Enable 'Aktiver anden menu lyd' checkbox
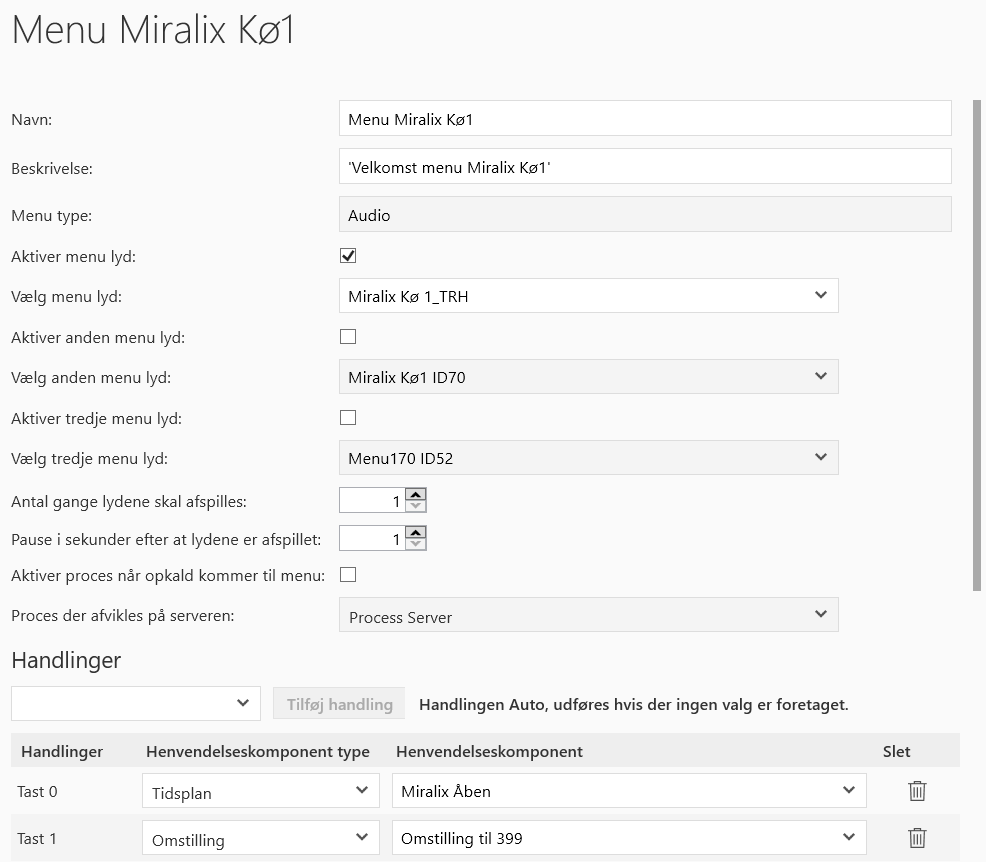Viewport: 986px width, 862px height. [348, 337]
